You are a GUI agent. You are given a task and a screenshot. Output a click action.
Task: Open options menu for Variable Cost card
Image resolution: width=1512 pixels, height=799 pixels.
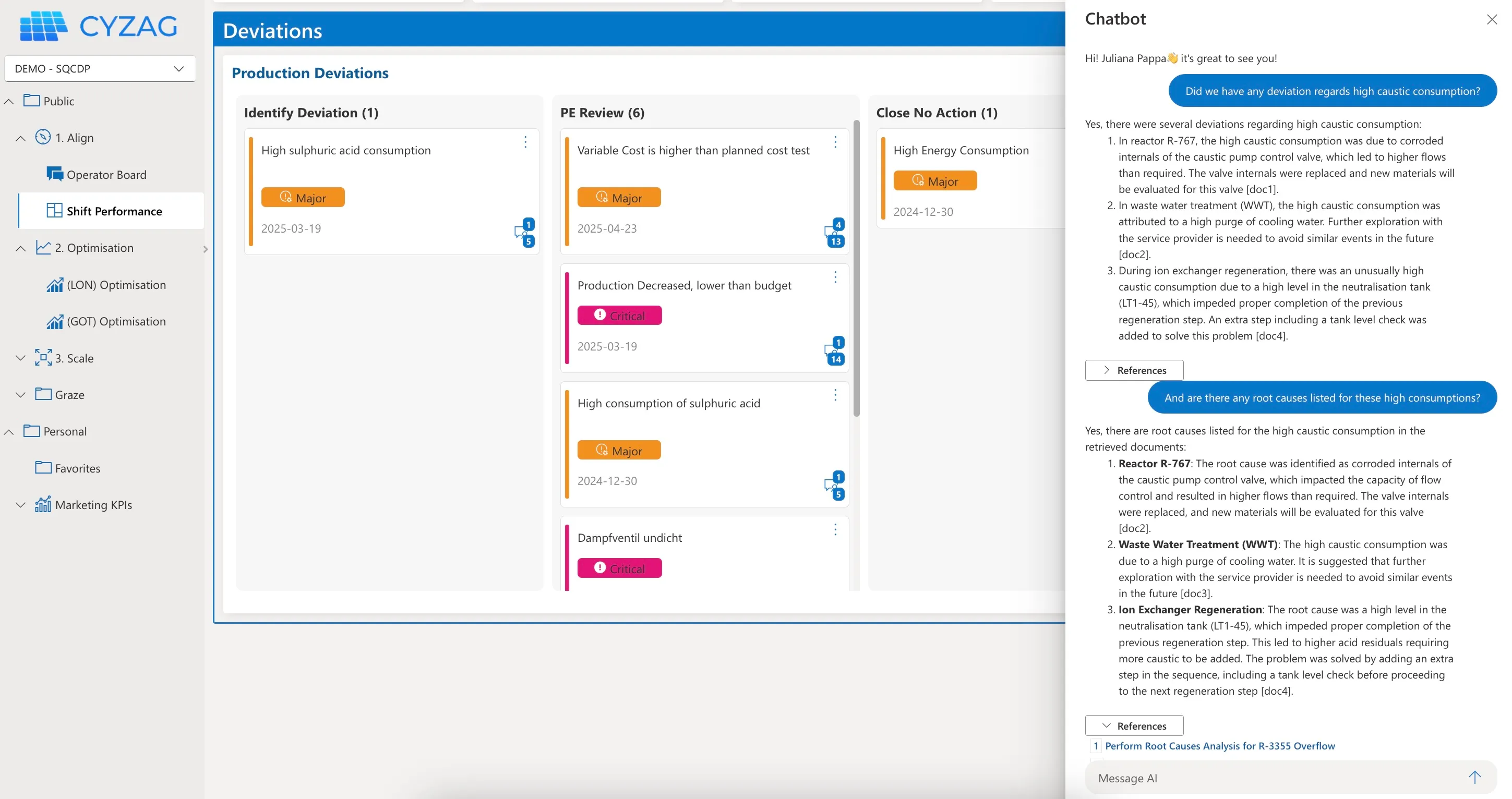(835, 142)
